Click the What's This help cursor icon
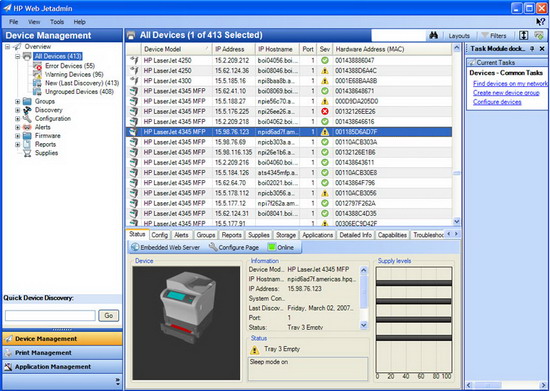Image resolution: width=550 pixels, height=391 pixels. point(540,22)
